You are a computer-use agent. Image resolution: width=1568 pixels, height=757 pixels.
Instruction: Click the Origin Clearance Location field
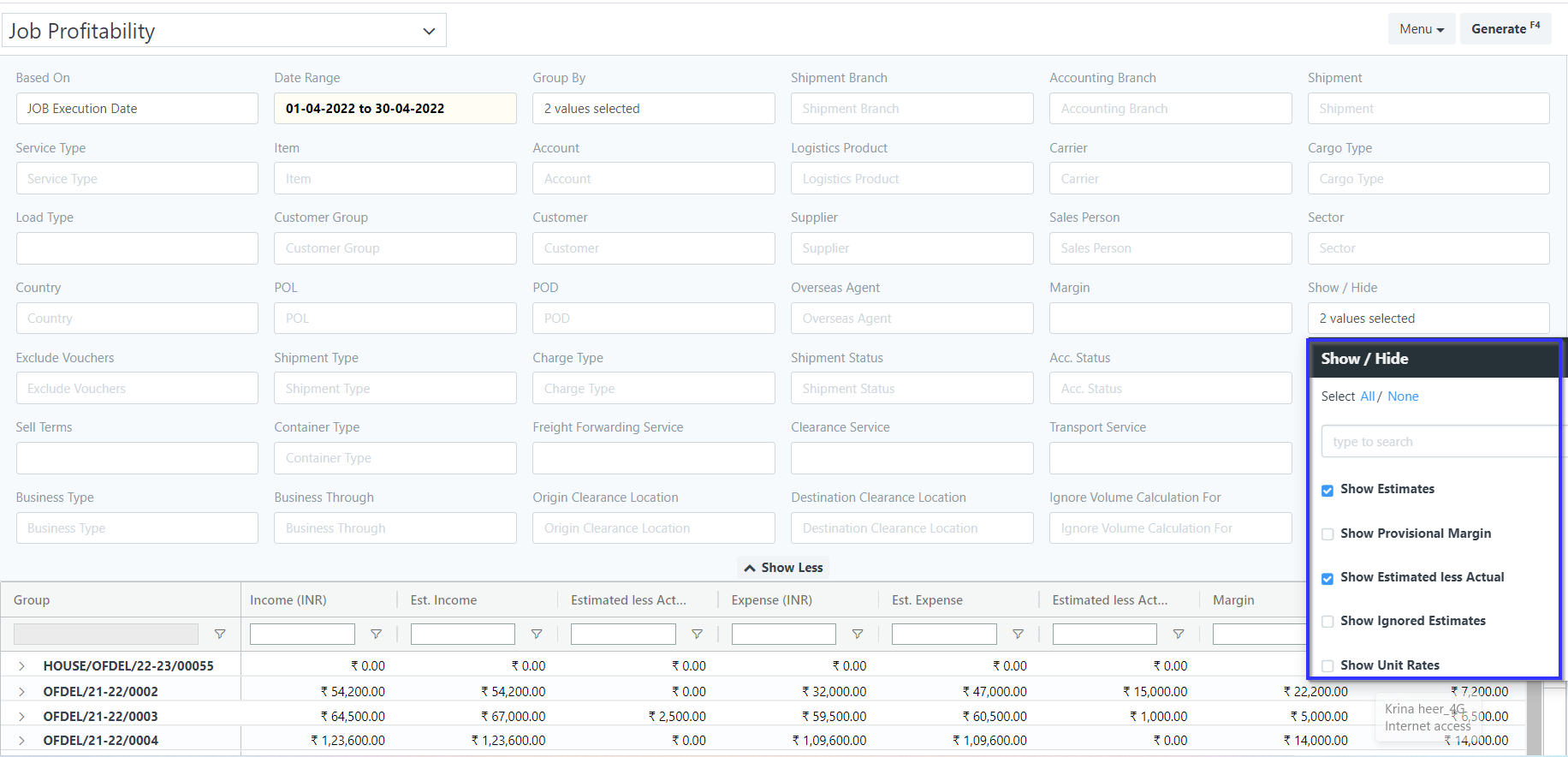point(654,528)
